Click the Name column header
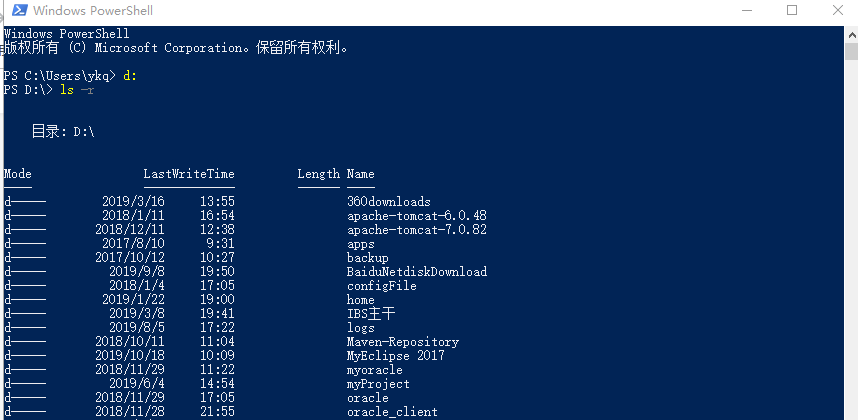The height and width of the screenshot is (420, 858). pyautogui.click(x=361, y=174)
